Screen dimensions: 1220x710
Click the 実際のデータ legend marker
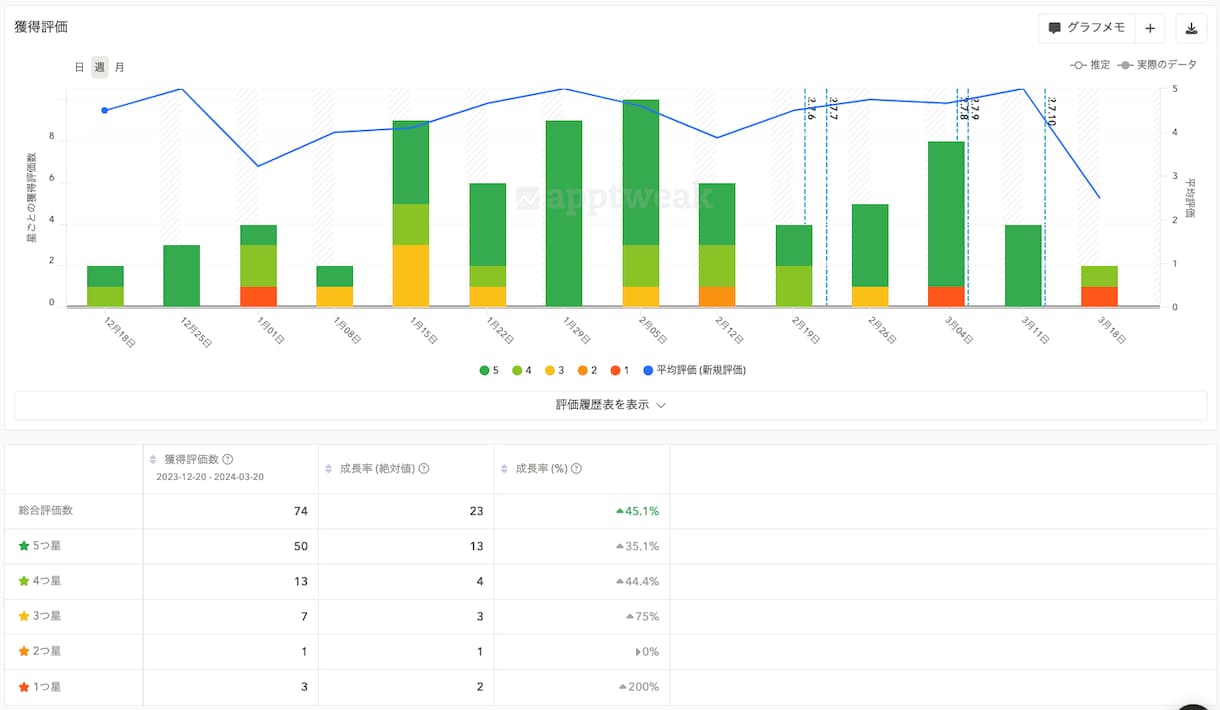tap(1126, 65)
